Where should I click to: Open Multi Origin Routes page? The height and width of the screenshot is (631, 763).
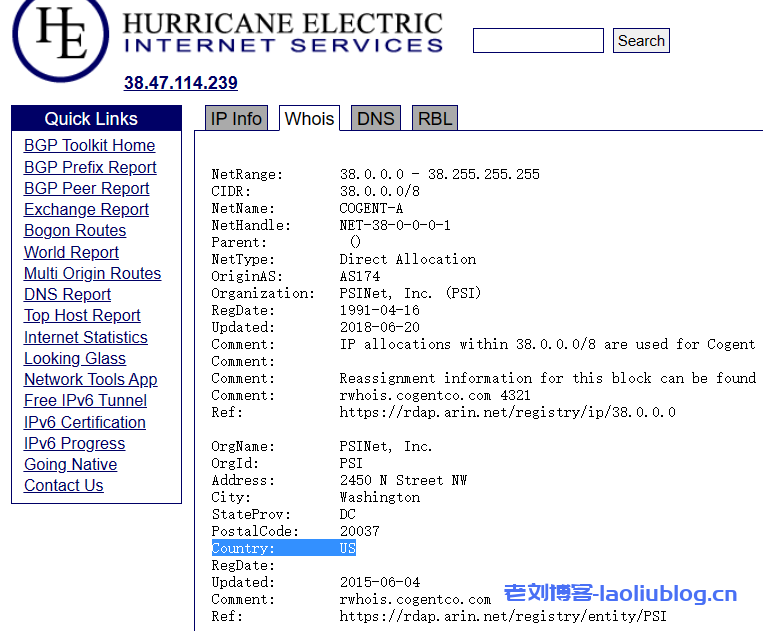point(92,274)
